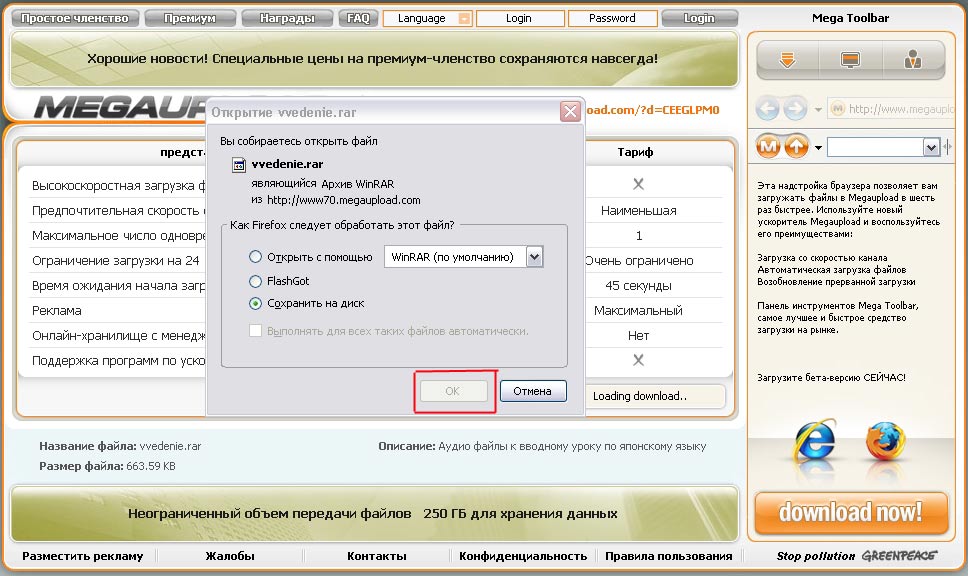Screen dimensions: 968x576
Task: Open the small arrow next to navigation buttons
Action: (818, 110)
